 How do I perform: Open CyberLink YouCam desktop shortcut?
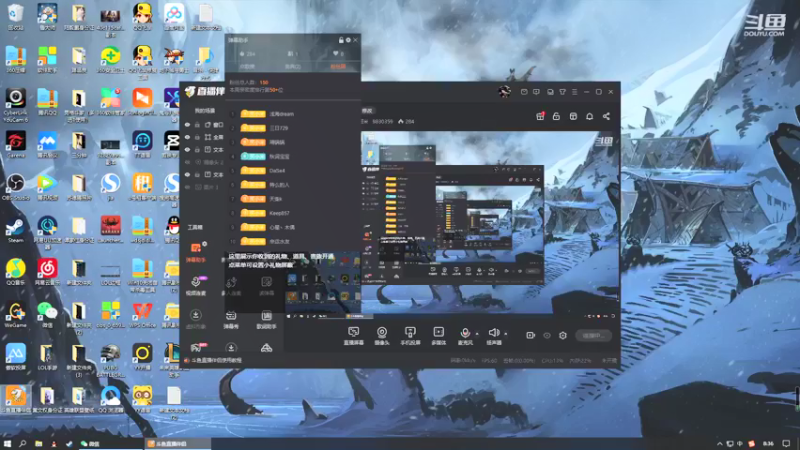(15, 105)
